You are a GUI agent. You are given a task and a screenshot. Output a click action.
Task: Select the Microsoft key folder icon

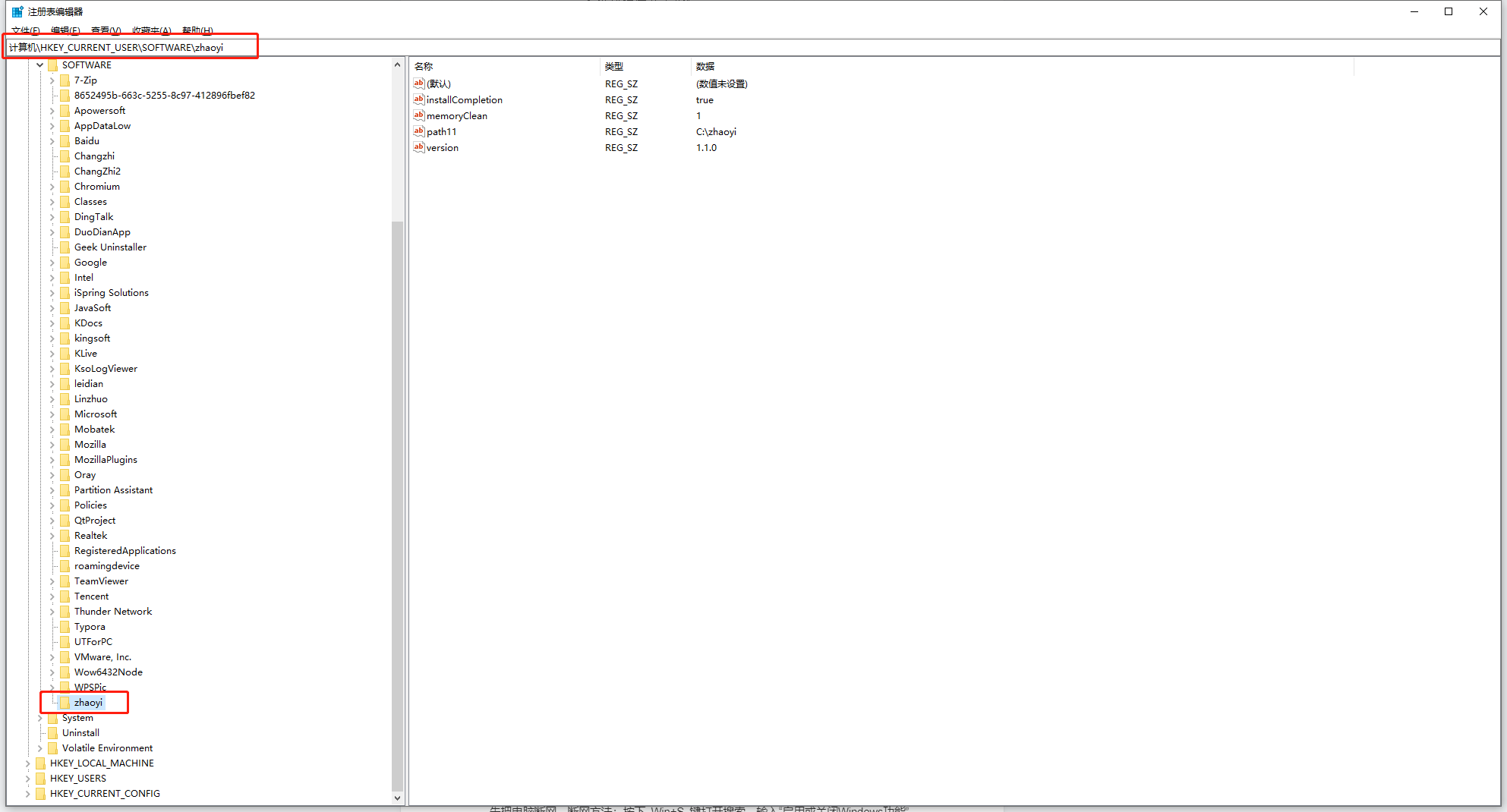click(65, 414)
